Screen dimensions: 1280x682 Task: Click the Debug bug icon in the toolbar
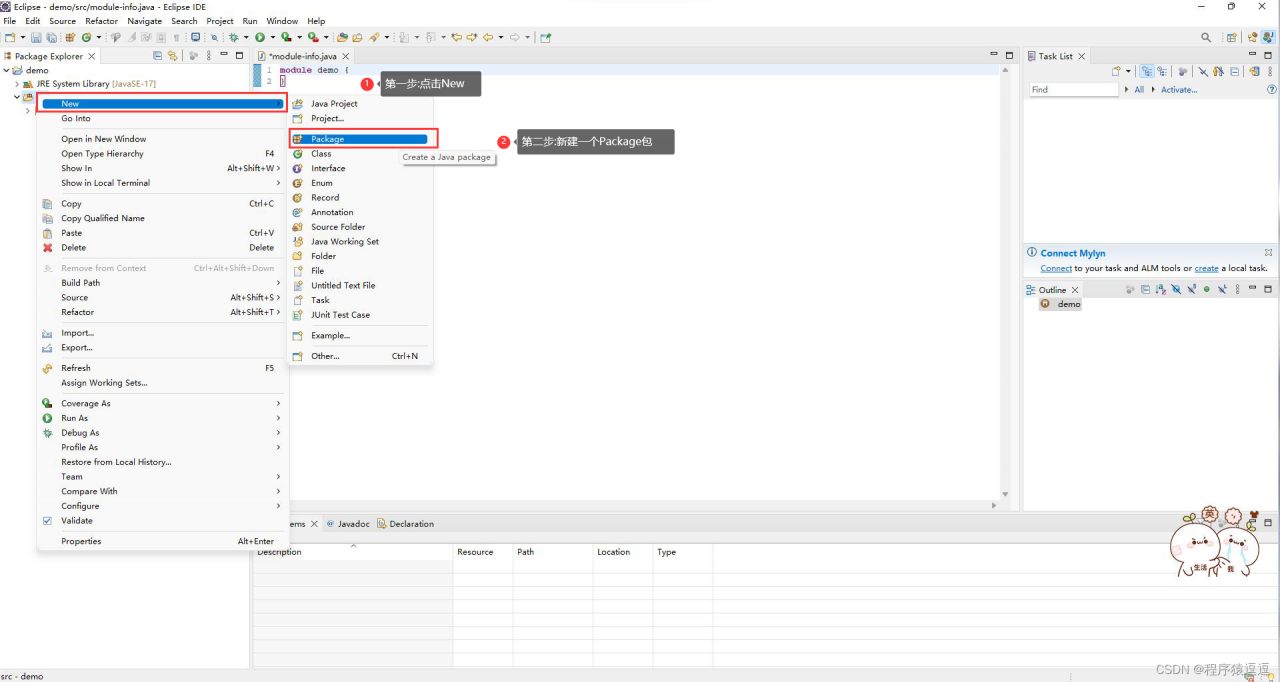coord(234,37)
